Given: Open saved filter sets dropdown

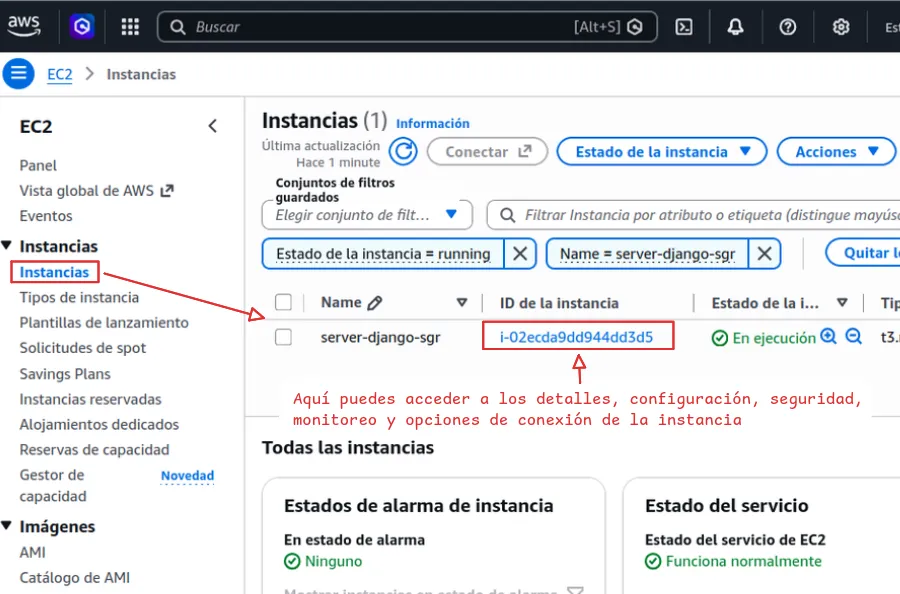Looking at the screenshot, I should pos(367,215).
